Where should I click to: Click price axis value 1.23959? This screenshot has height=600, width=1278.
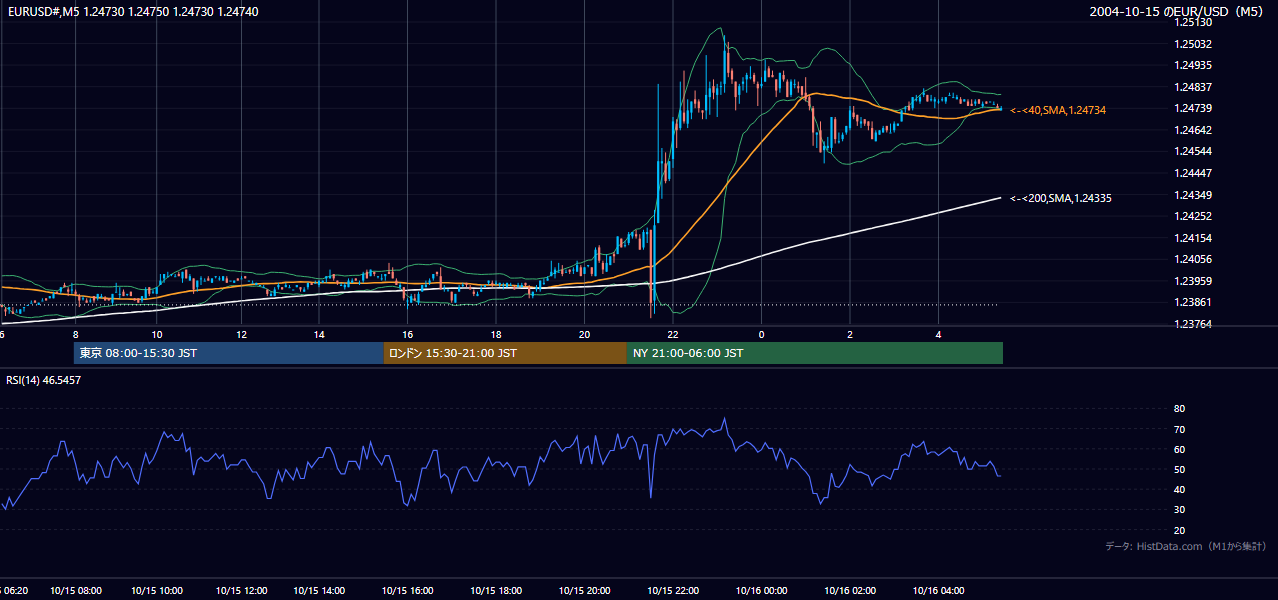click(x=1194, y=281)
